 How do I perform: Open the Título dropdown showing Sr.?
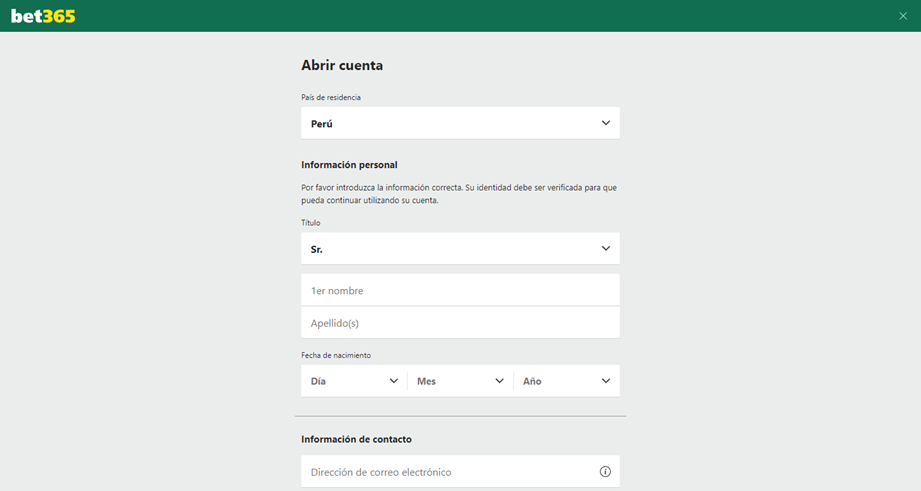[460, 249]
